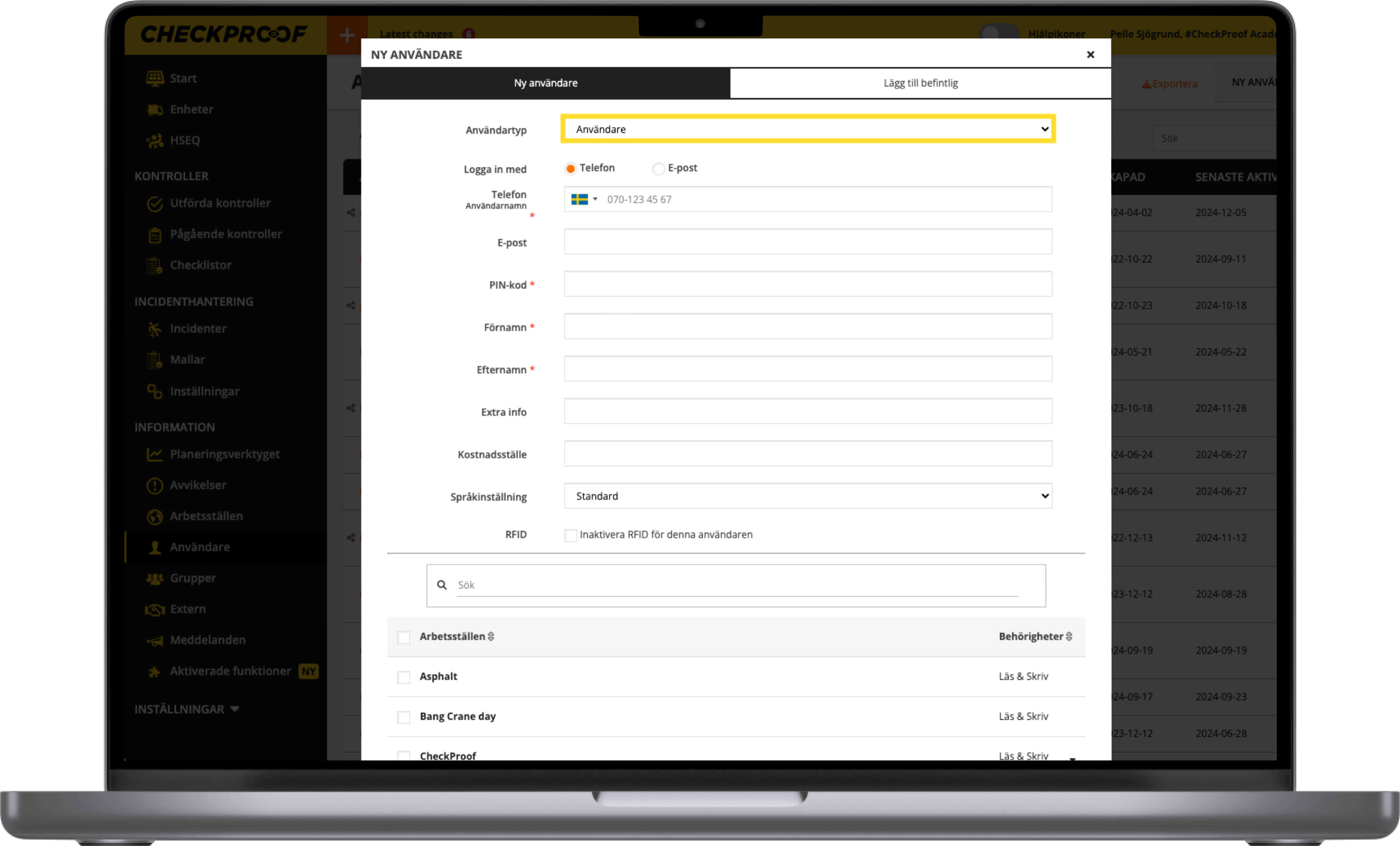This screenshot has width=1400, height=846.
Task: Check Inaktivera RFID för denna användaren
Action: click(x=570, y=535)
